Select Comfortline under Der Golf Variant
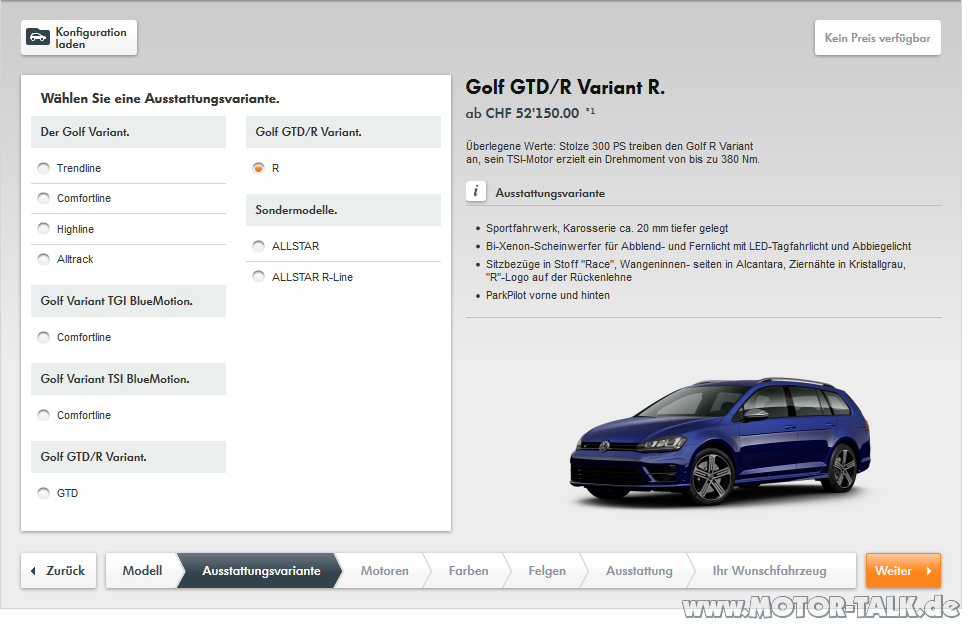The height and width of the screenshot is (624, 969). tap(43, 199)
